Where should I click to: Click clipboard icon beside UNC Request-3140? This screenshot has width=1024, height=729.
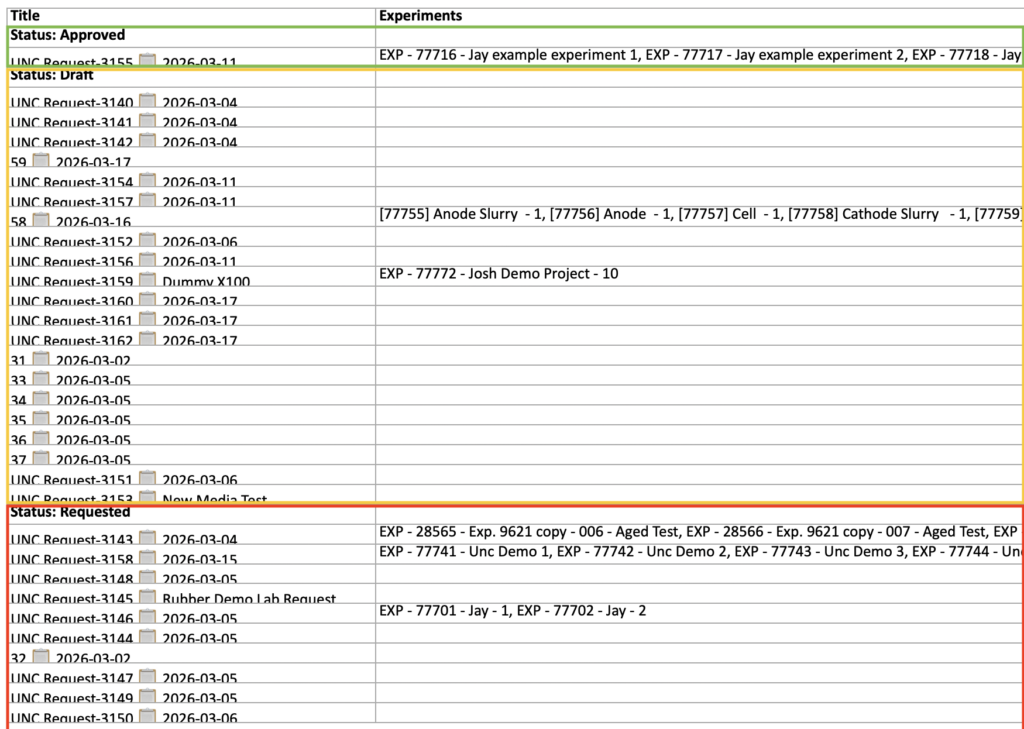pos(147,101)
